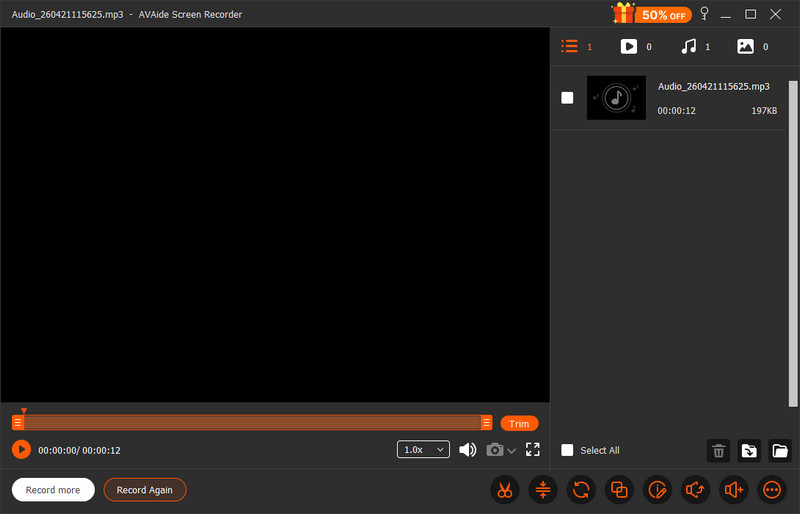Click the Record more button
Image resolution: width=800 pixels, height=514 pixels.
click(x=53, y=490)
